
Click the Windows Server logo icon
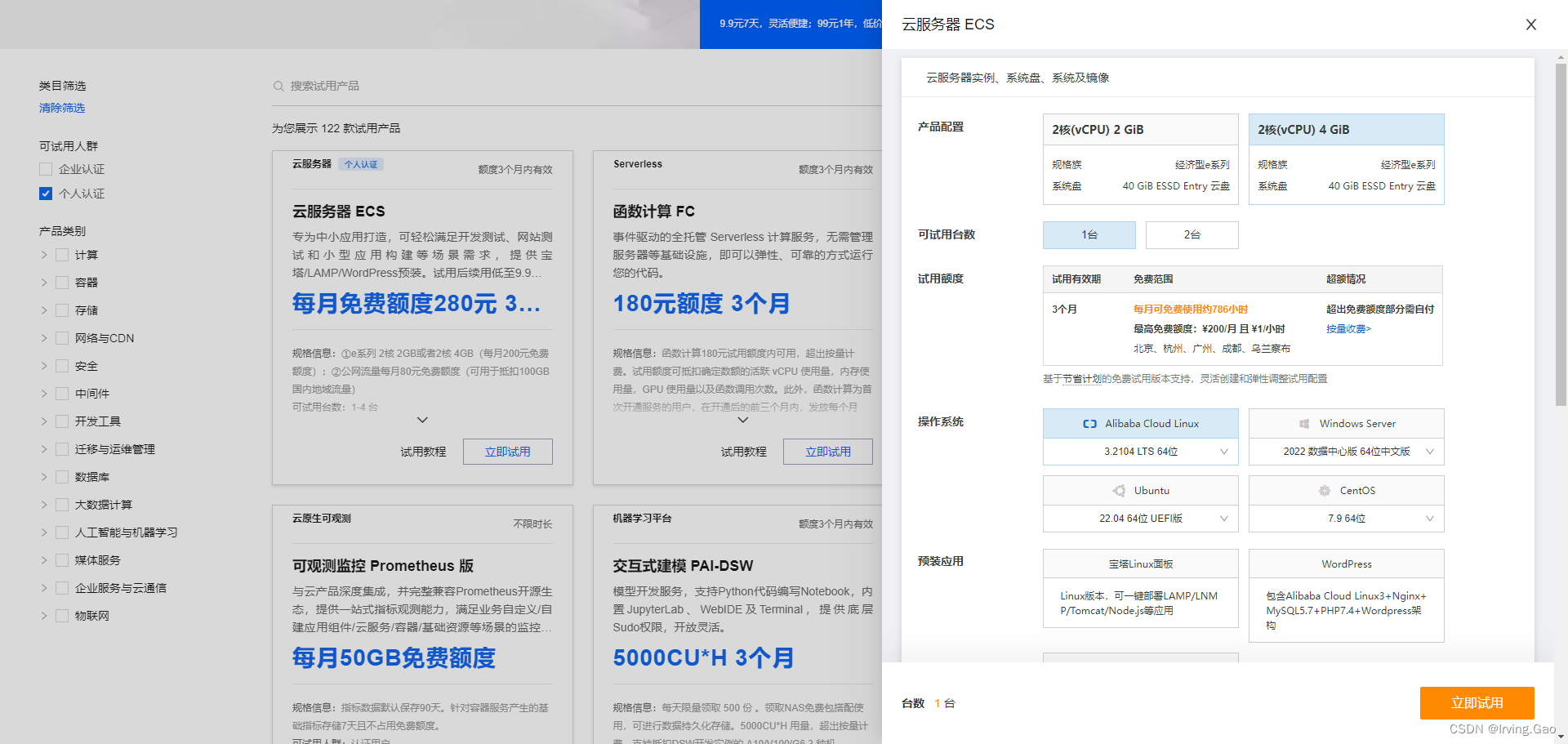[x=1304, y=424]
